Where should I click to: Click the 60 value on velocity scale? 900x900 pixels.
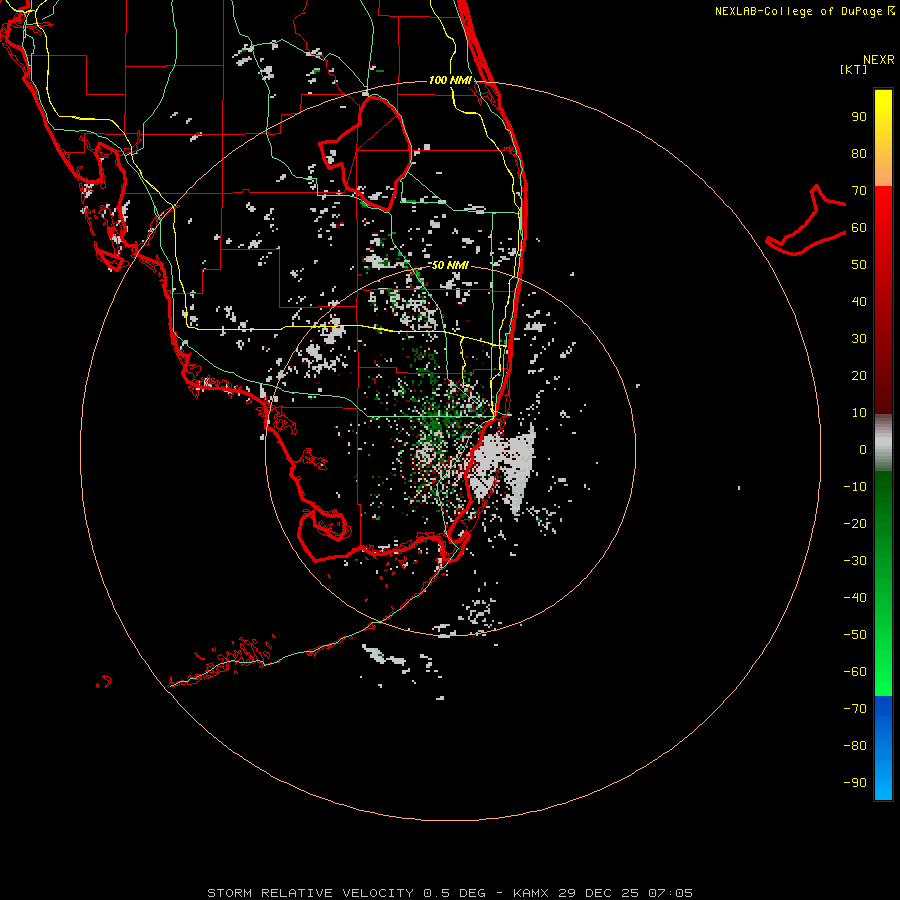(x=859, y=228)
